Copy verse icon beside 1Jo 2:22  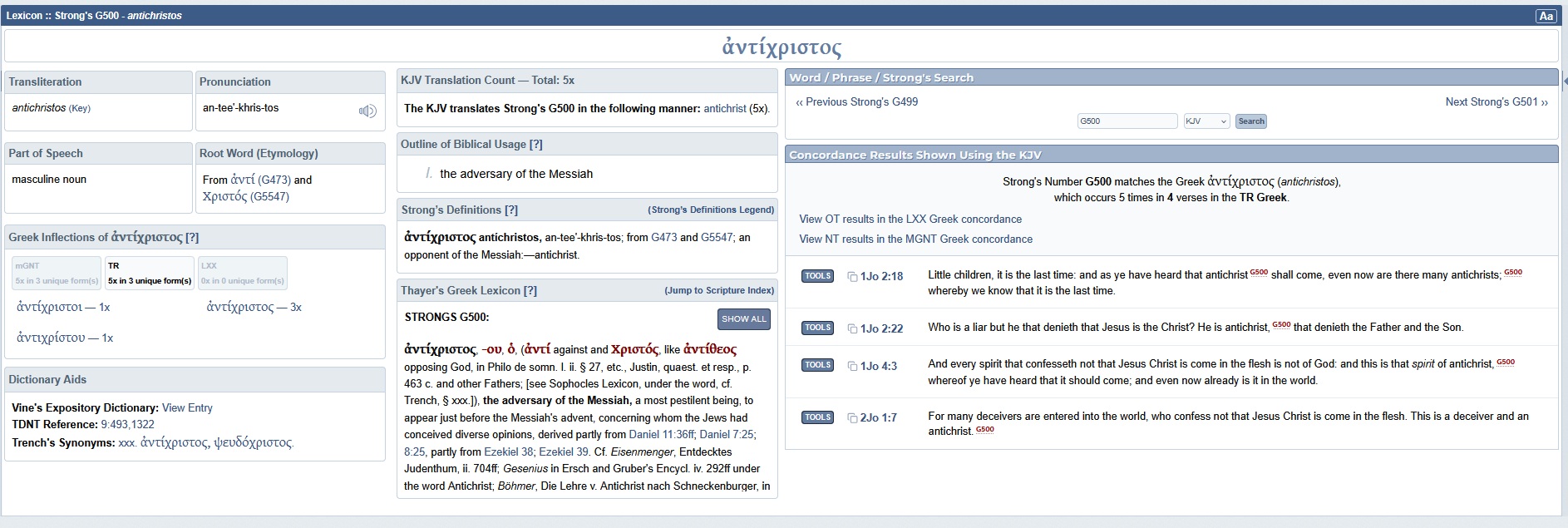pos(852,329)
